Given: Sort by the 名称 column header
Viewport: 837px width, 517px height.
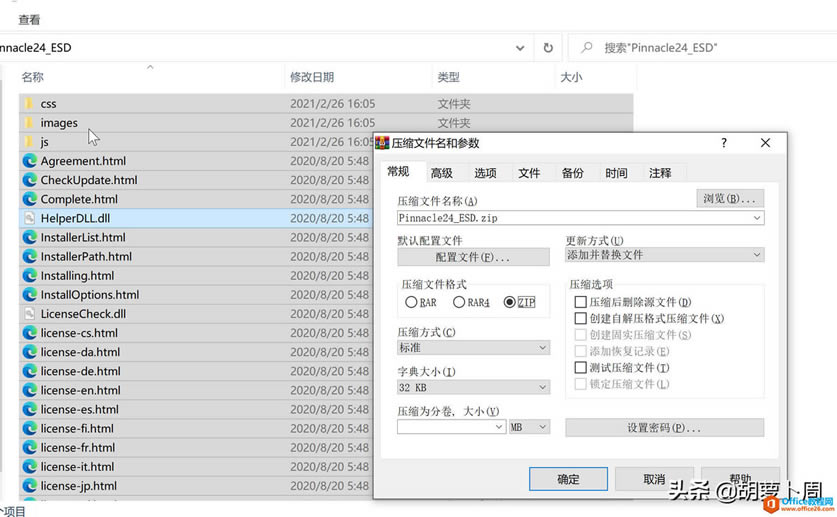Looking at the screenshot, I should (x=33, y=77).
